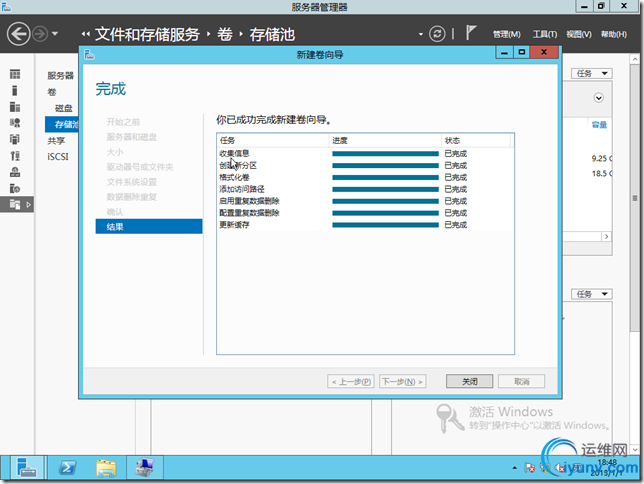
Task: Click the 收集信息 progress bar
Action: click(385, 154)
